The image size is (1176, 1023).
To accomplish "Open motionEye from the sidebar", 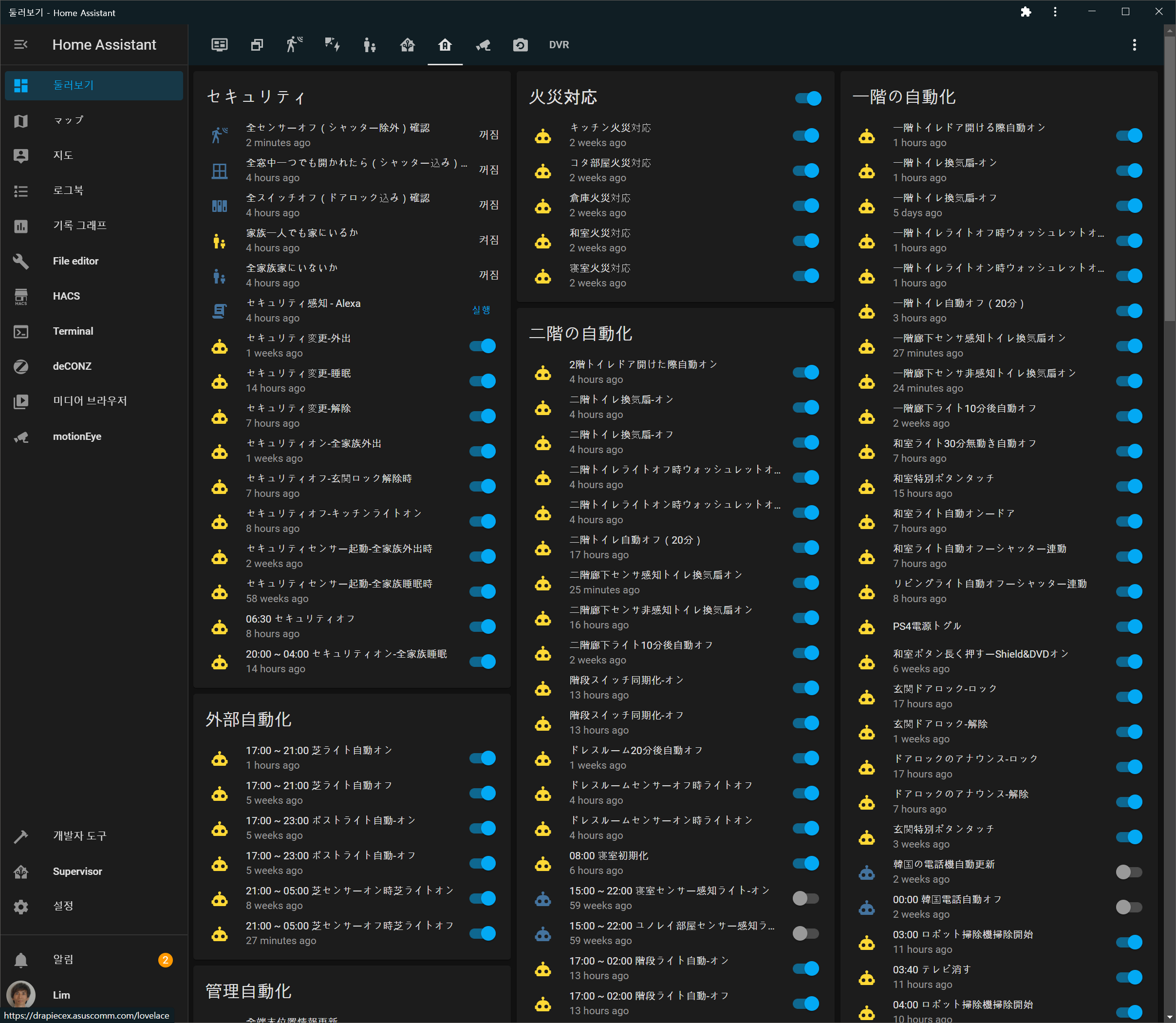I will point(76,436).
